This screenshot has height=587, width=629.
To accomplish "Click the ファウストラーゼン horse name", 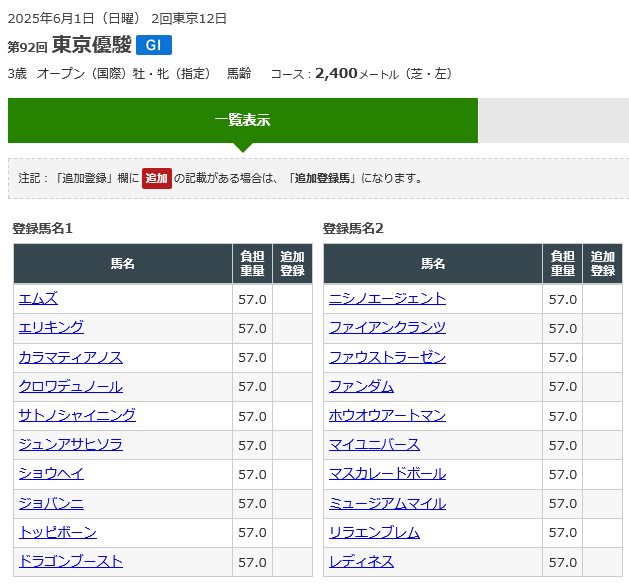I will pyautogui.click(x=387, y=357).
